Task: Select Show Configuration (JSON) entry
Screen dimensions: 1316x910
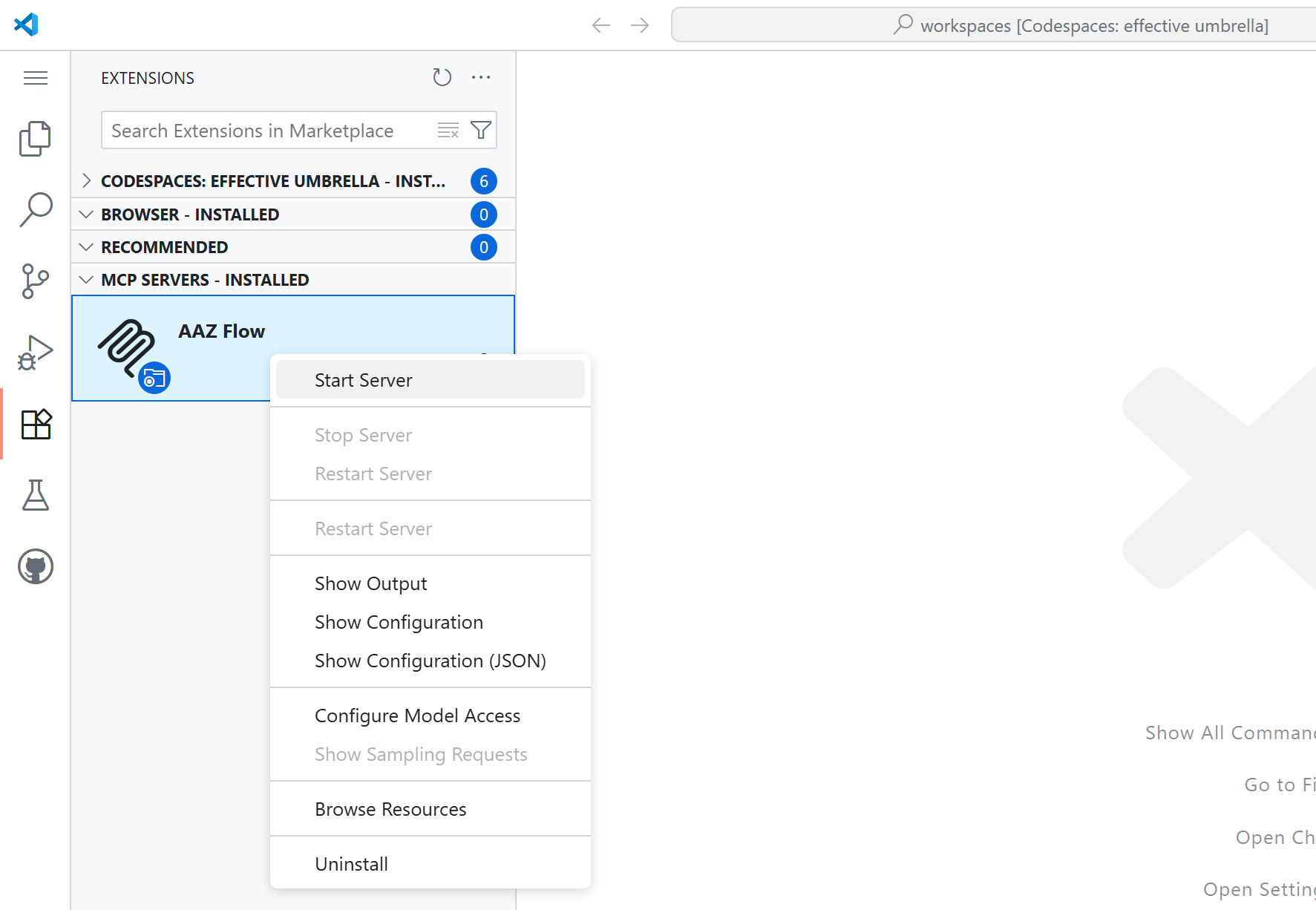Action: point(431,661)
